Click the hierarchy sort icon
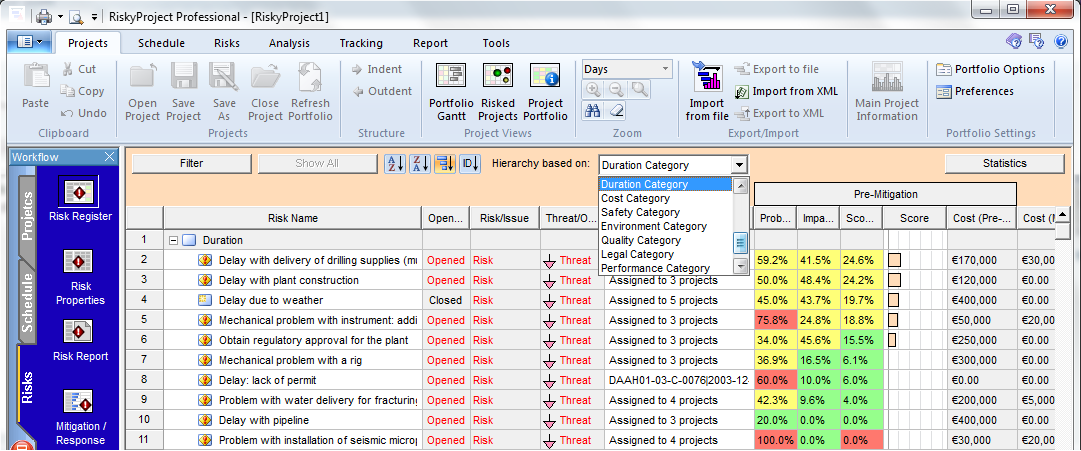Screen dimensions: 1081x451 click(x=445, y=164)
